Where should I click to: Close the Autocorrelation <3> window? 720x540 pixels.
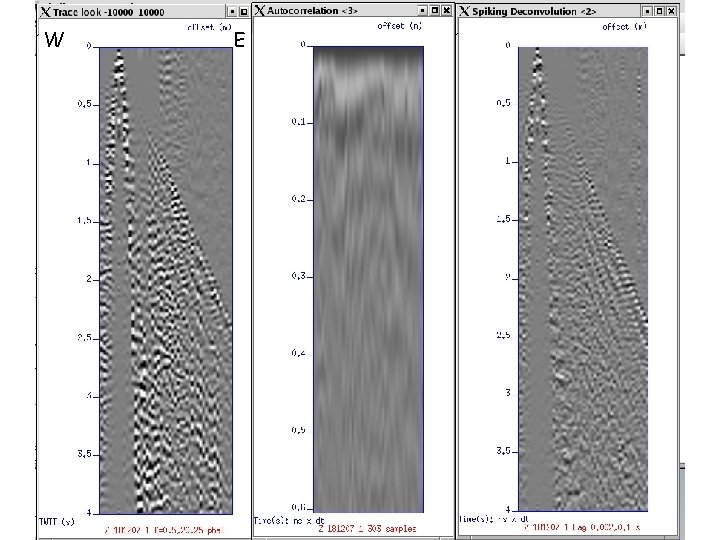446,11
